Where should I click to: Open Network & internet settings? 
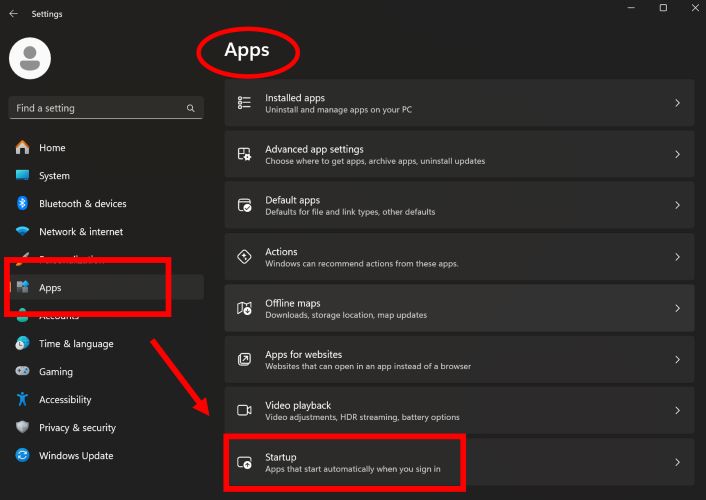click(x=81, y=232)
